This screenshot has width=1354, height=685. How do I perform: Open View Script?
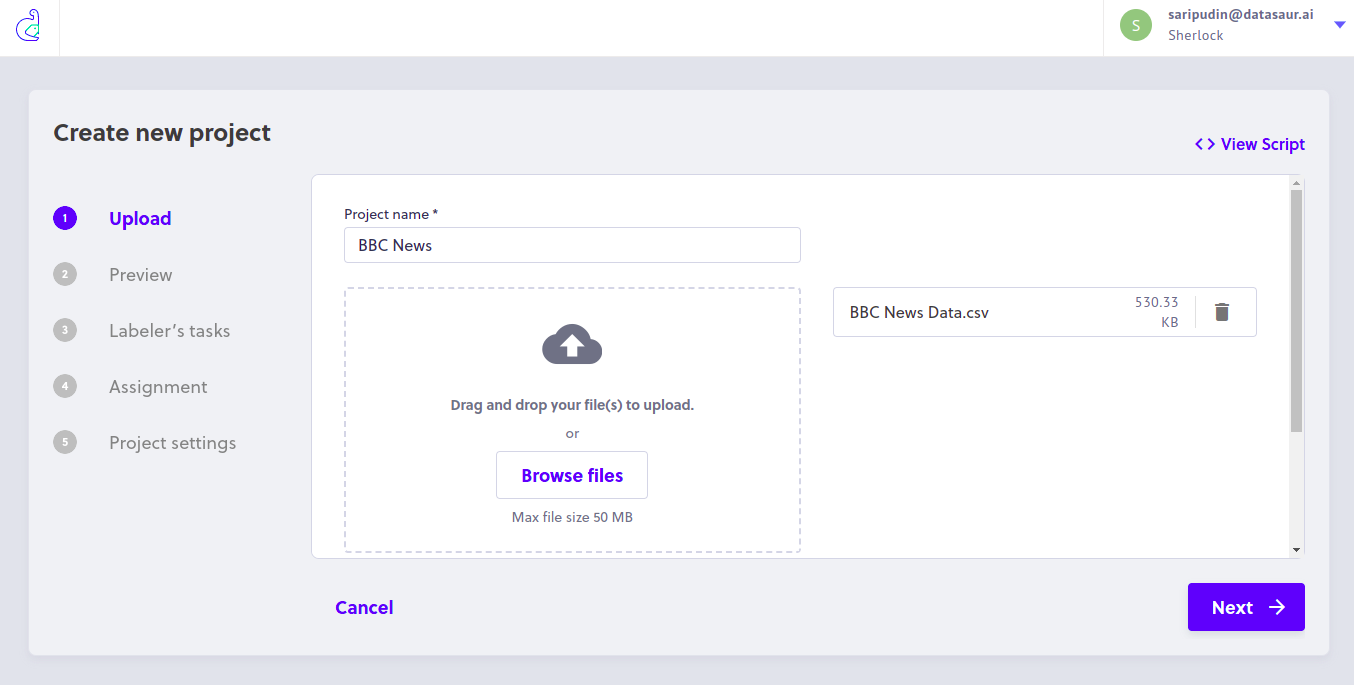1262,143
